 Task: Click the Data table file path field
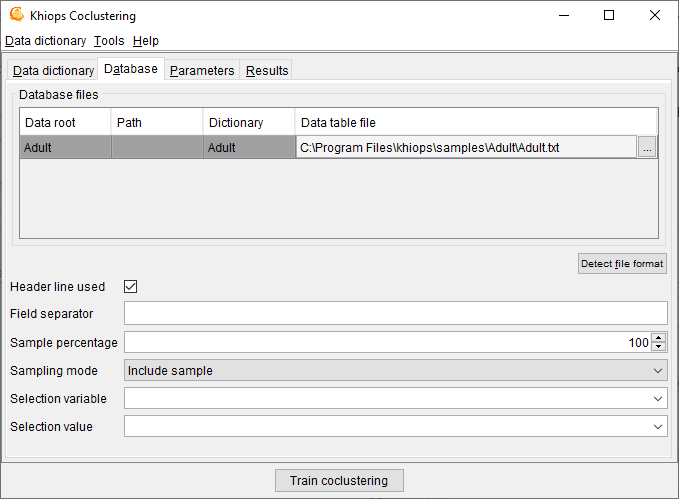click(465, 147)
